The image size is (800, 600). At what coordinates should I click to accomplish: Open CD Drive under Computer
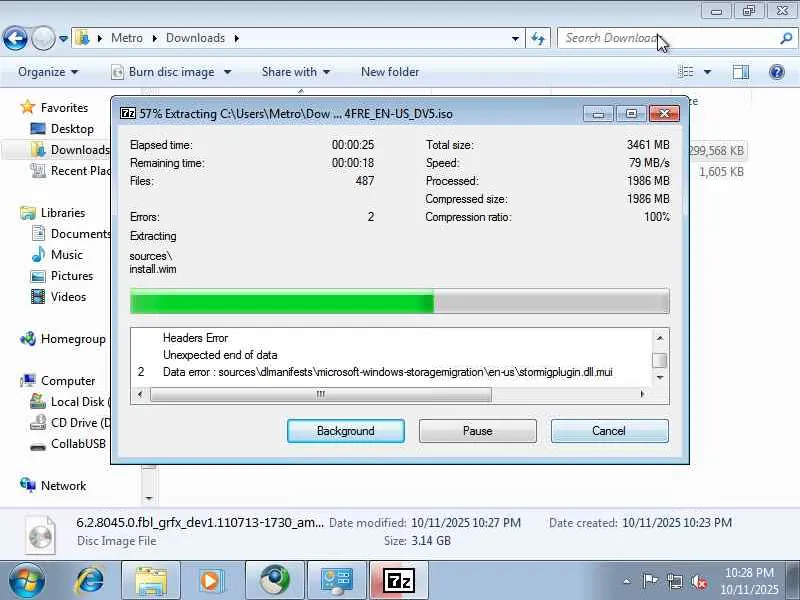point(70,422)
